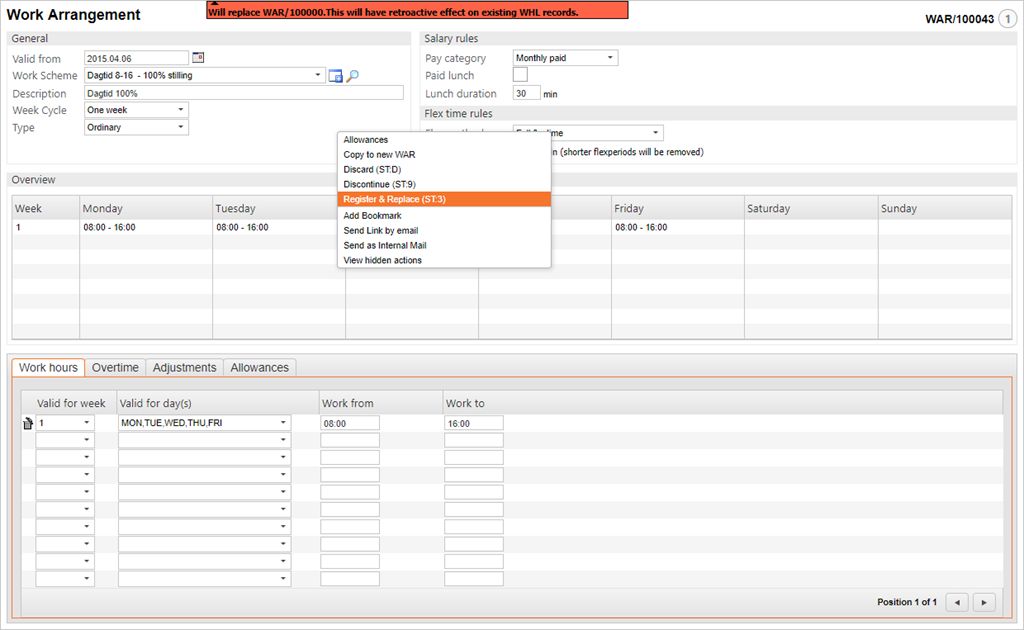This screenshot has width=1024, height=630.
Task: Open the Adjustments tab
Action: (184, 368)
